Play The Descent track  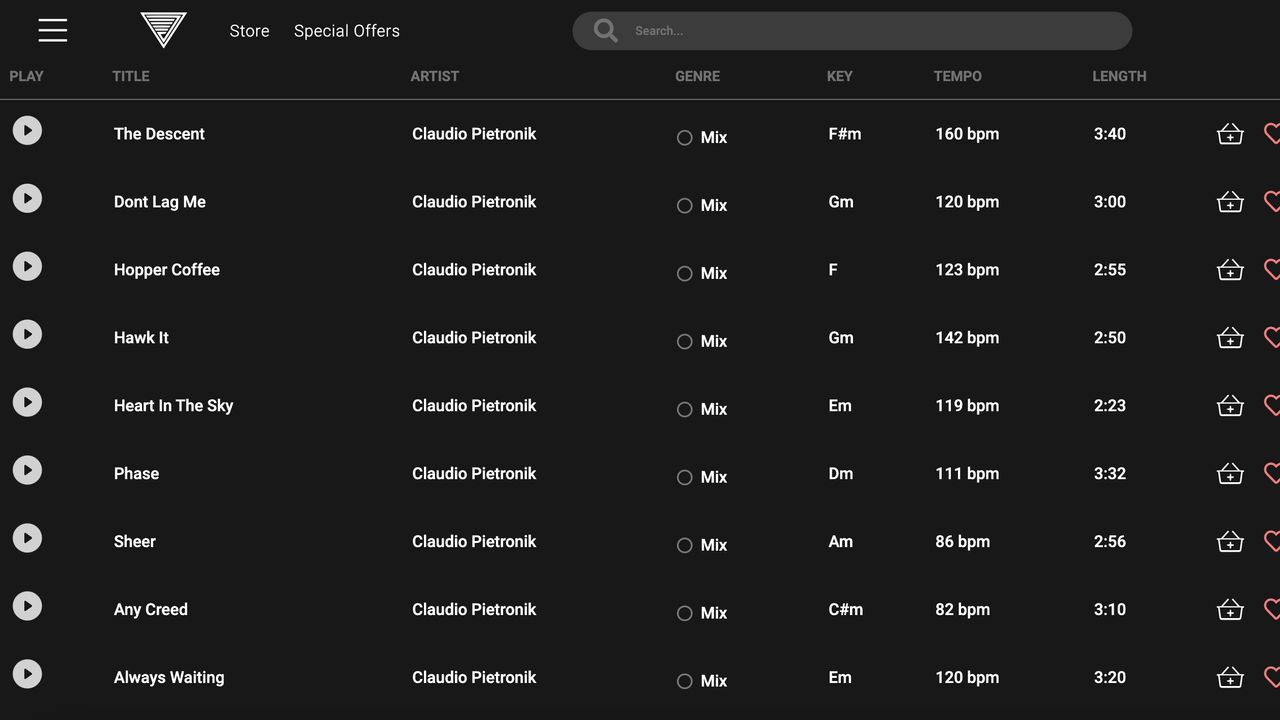[x=27, y=130]
